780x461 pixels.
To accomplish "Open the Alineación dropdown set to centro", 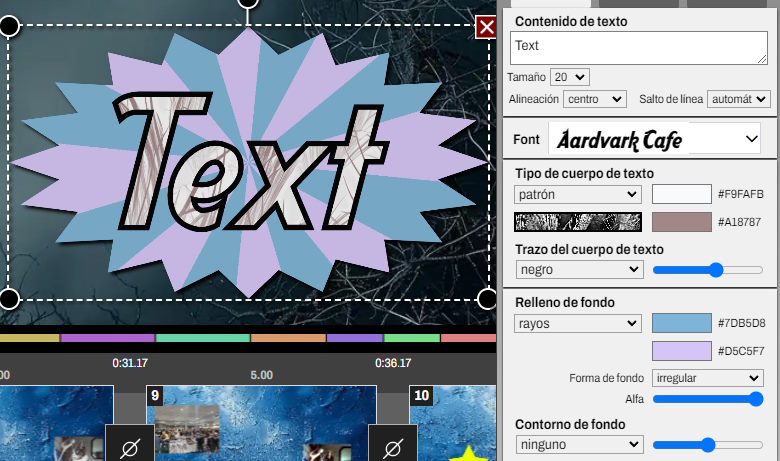I will (x=594, y=99).
